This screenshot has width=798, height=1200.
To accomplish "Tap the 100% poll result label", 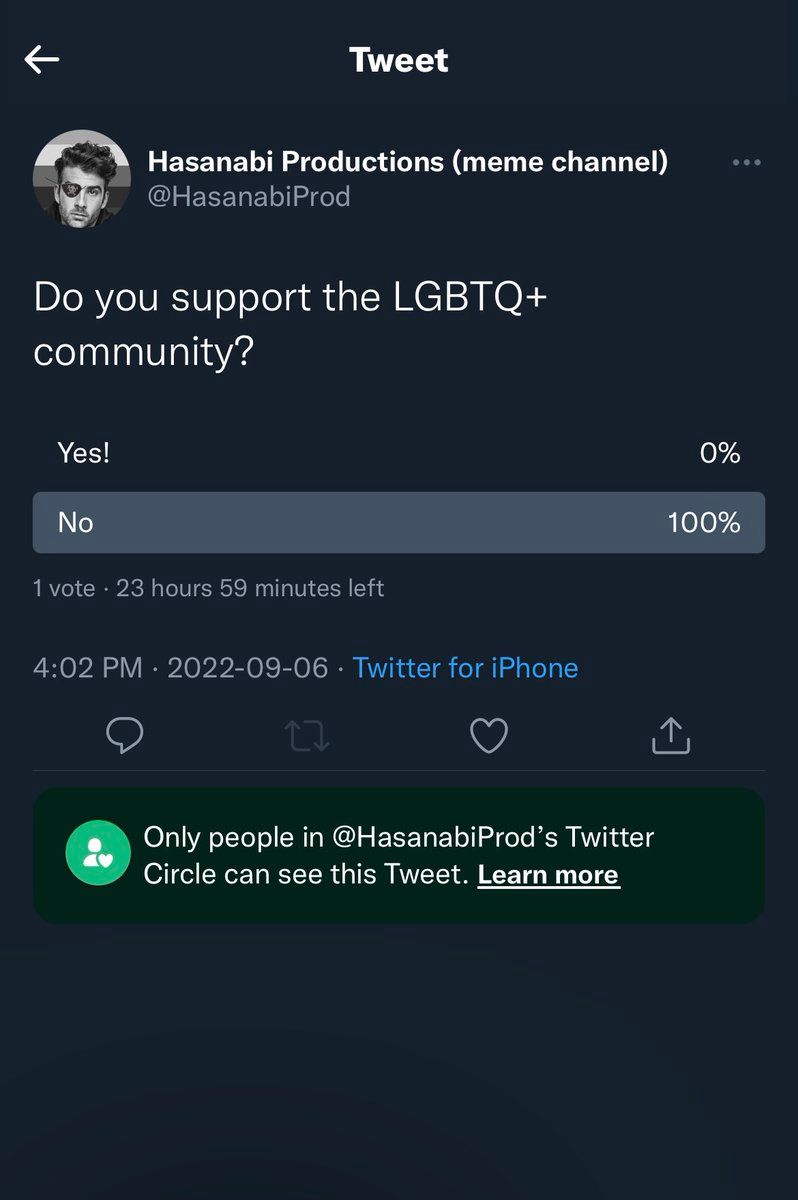I will pyautogui.click(x=704, y=522).
